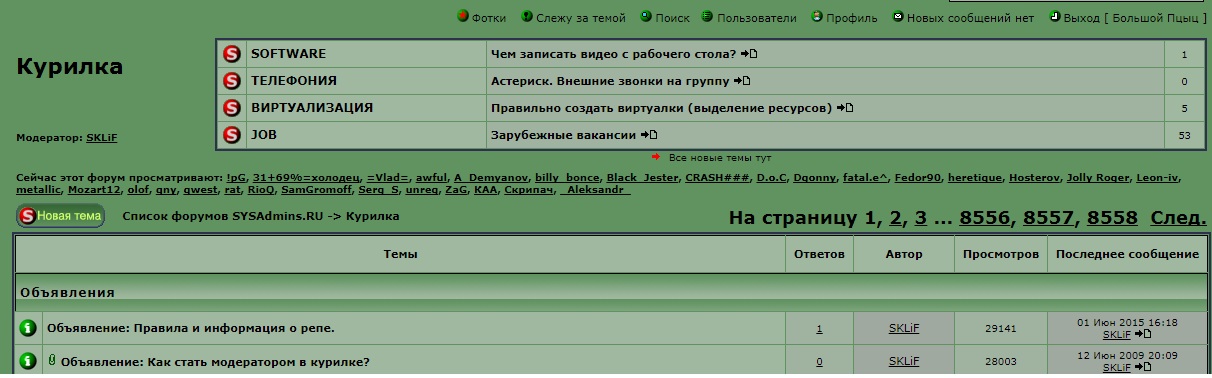The image size is (1212, 378).
Task: Click the Новая тема button
Action: 60,215
